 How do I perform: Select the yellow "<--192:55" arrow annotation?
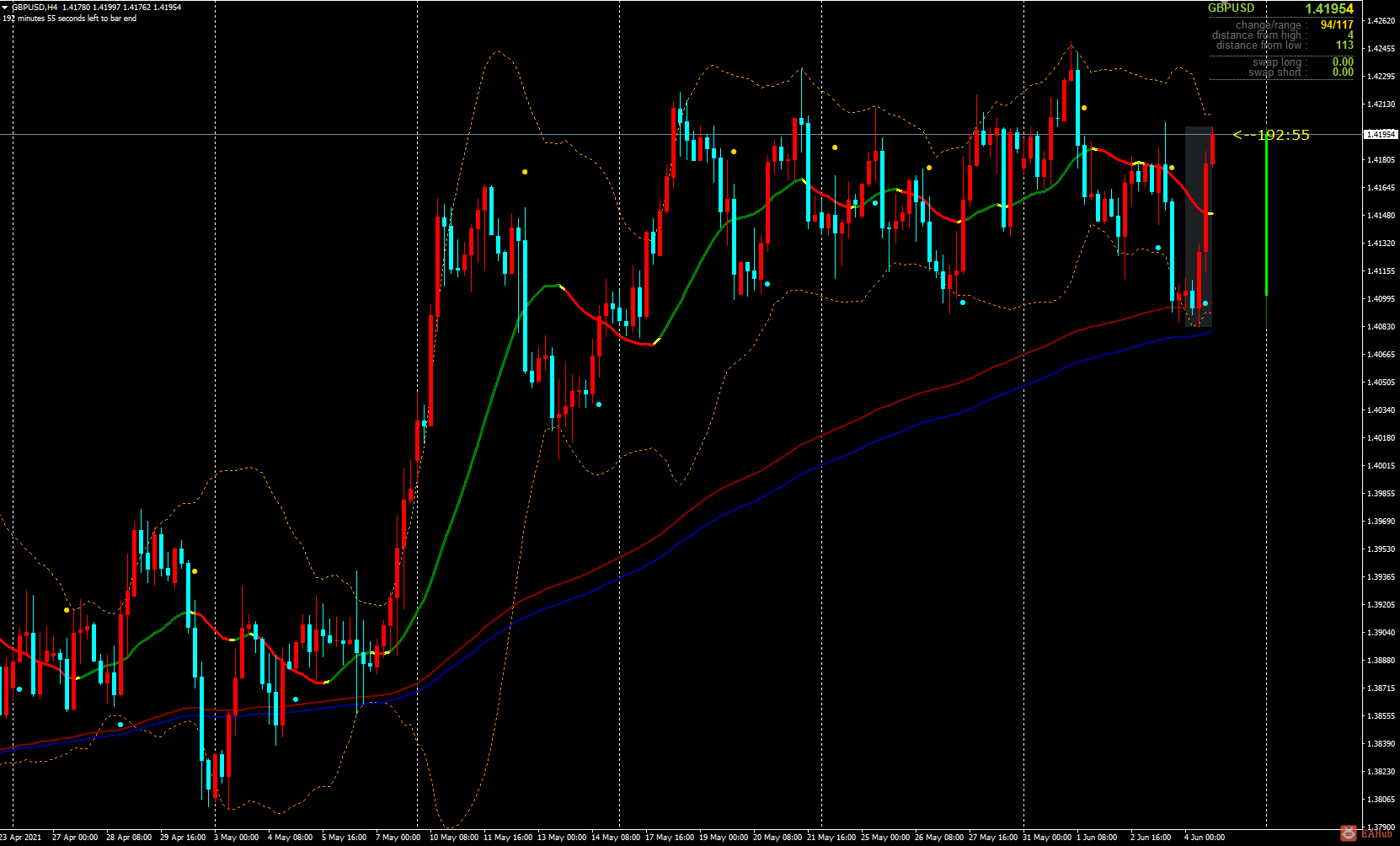[1272, 136]
